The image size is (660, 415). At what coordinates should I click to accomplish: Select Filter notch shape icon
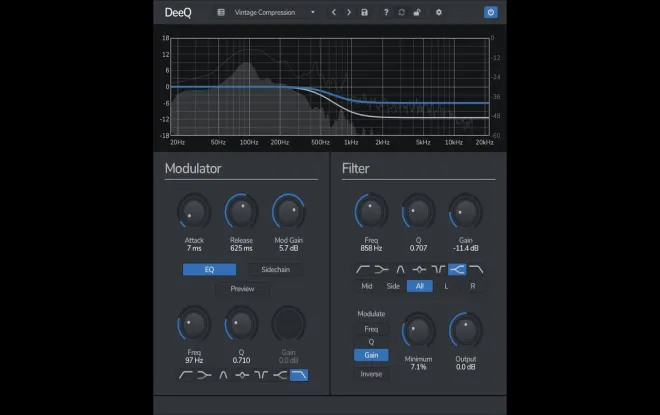click(x=438, y=269)
